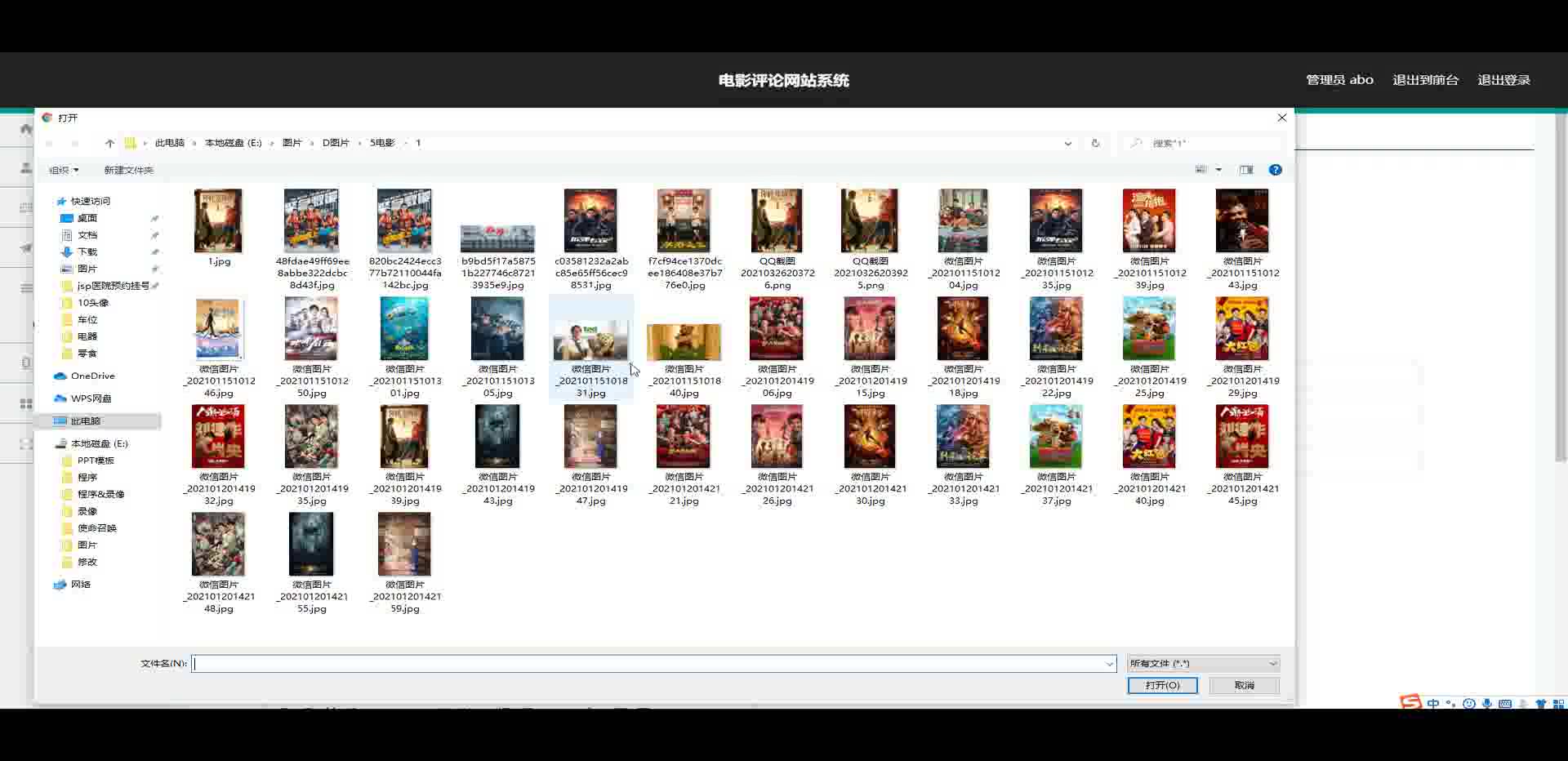Open the 程序&录像 folder in the sidebar
1568x761 pixels.
point(100,494)
